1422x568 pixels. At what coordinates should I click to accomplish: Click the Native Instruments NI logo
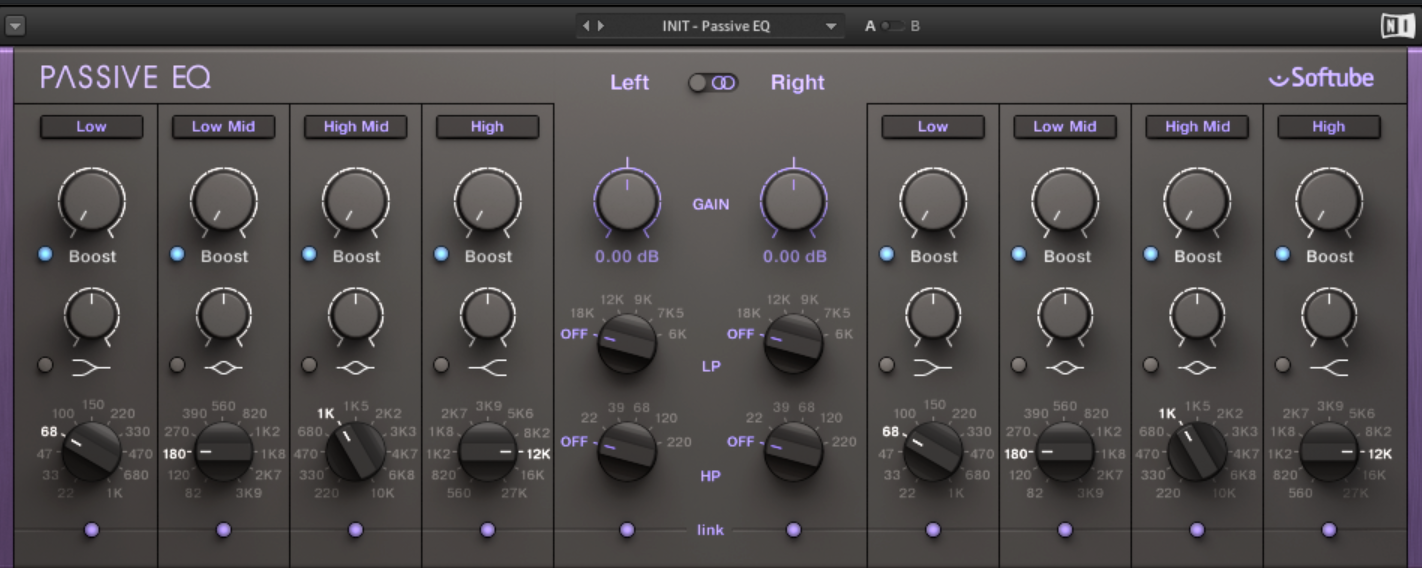tap(1397, 26)
